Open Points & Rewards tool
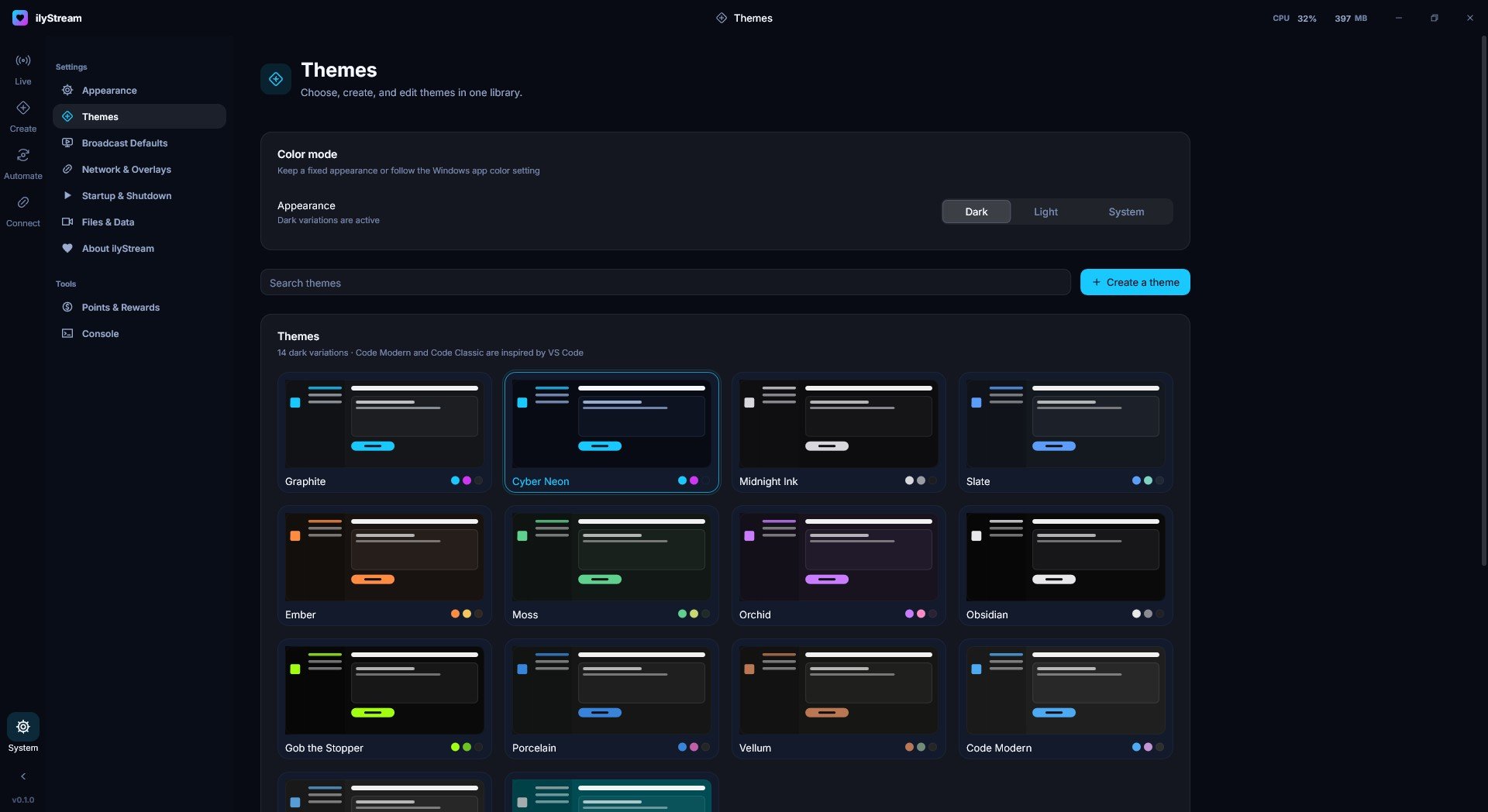The width and height of the screenshot is (1488, 812). click(x=139, y=307)
